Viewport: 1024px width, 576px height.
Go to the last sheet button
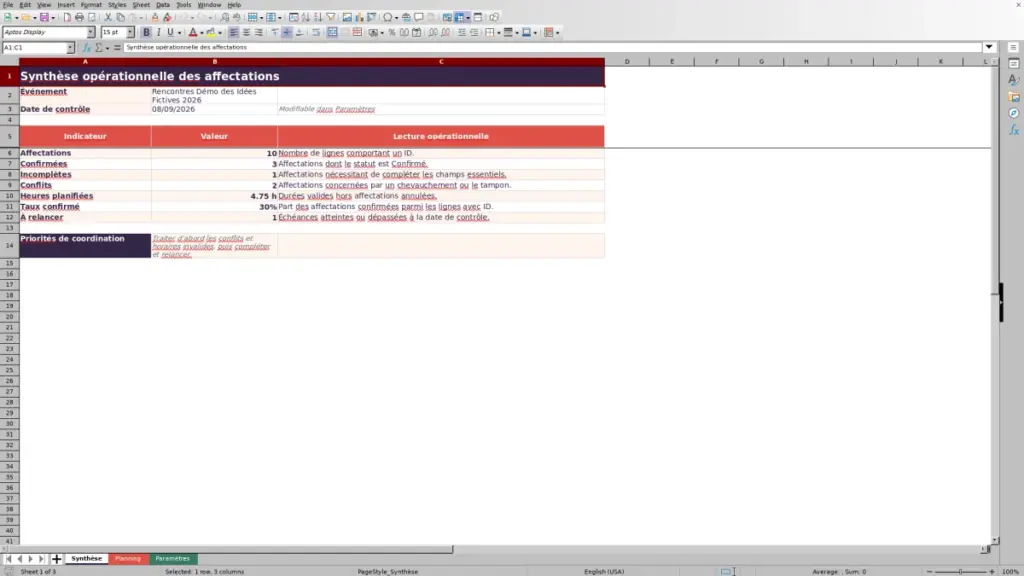pos(41,559)
